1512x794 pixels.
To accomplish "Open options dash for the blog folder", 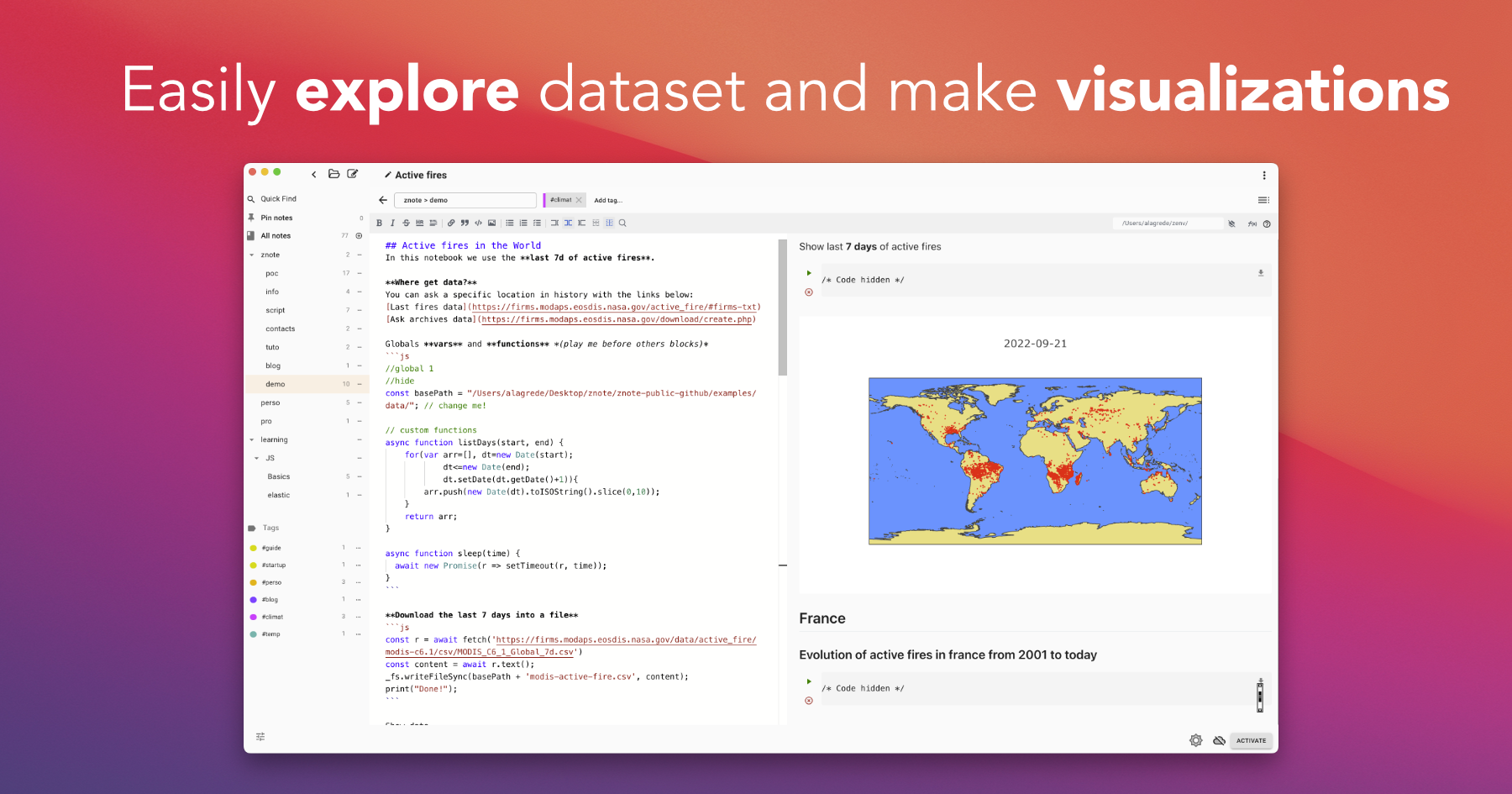I will 360,365.
